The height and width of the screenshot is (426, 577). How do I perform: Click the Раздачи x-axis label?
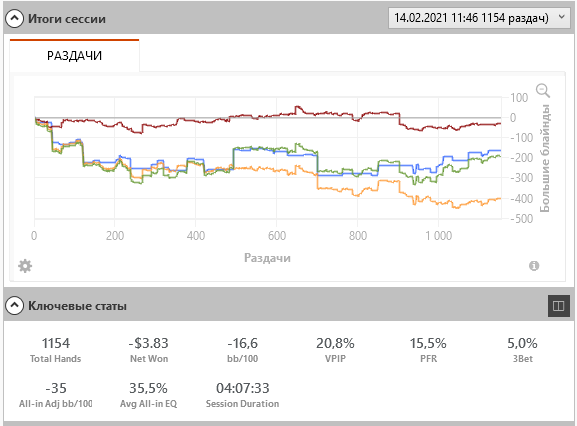[x=268, y=258]
